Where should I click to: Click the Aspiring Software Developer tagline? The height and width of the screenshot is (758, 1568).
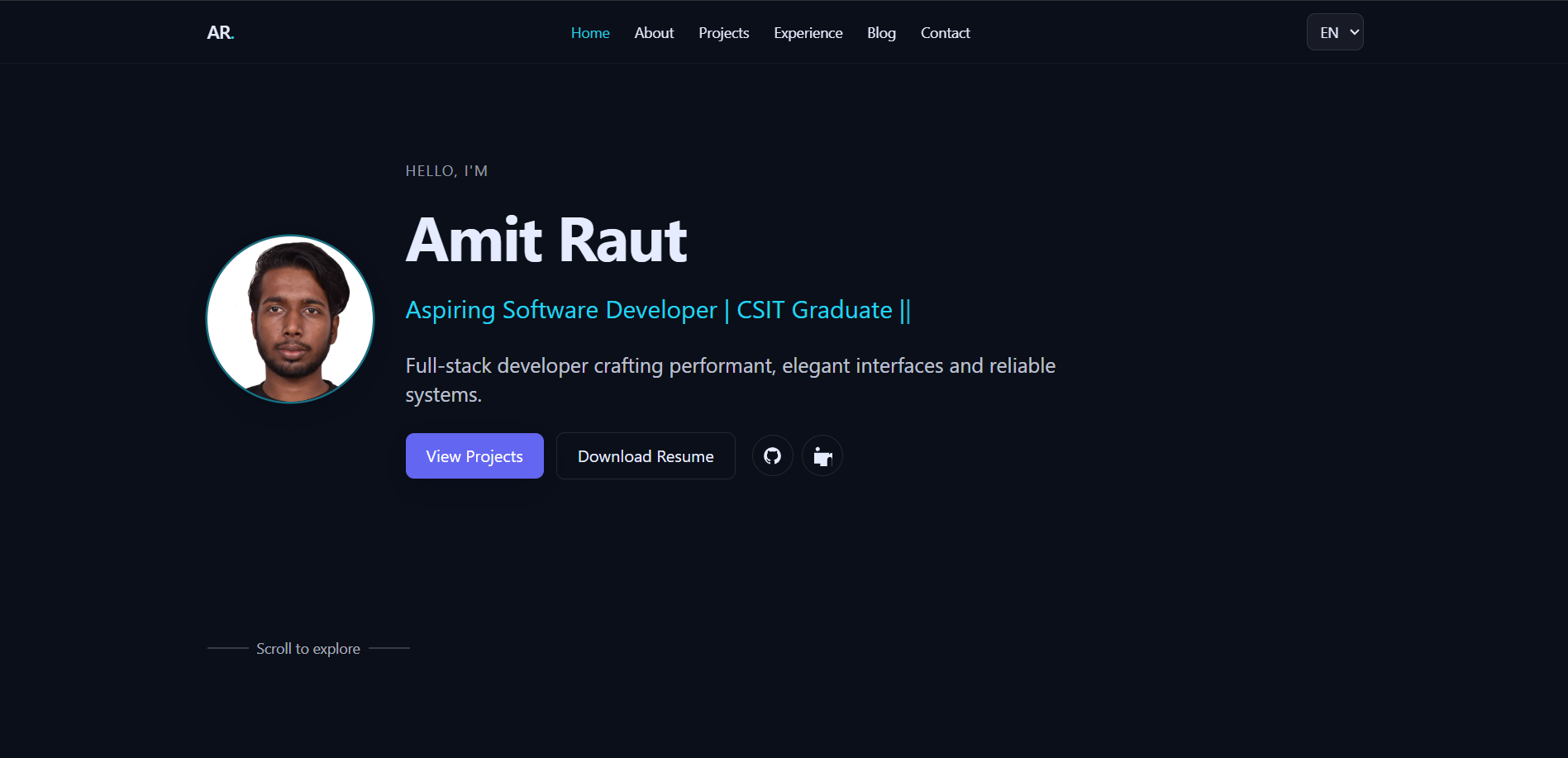click(x=658, y=310)
